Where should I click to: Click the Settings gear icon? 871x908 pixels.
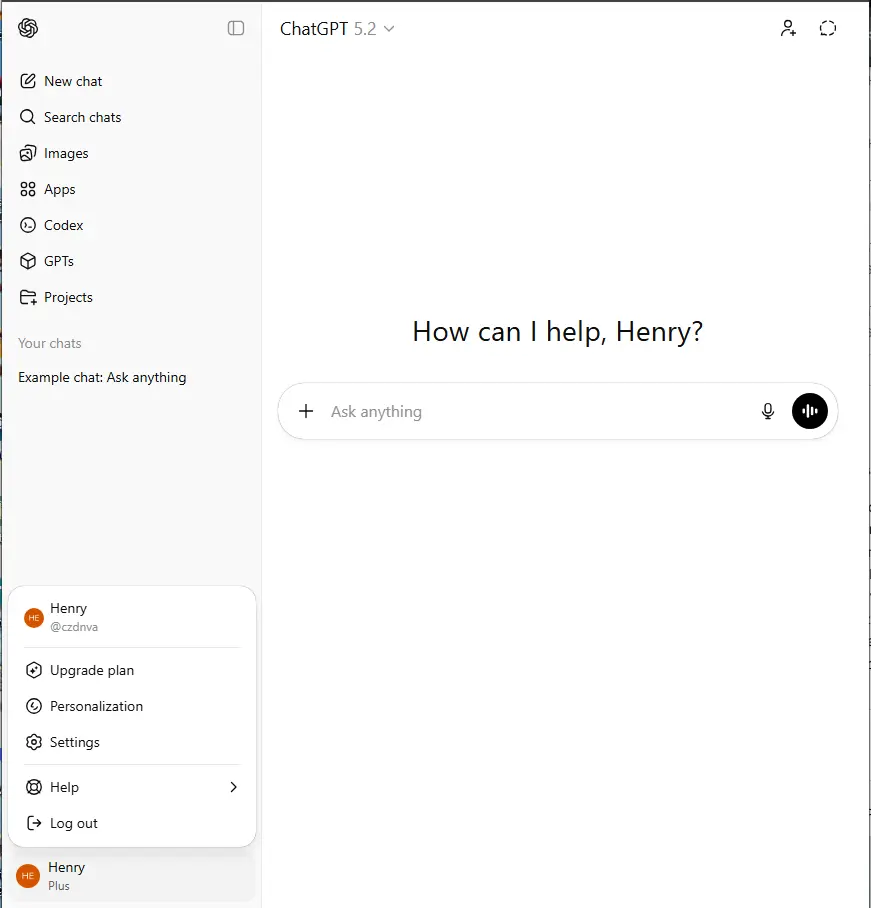(34, 742)
